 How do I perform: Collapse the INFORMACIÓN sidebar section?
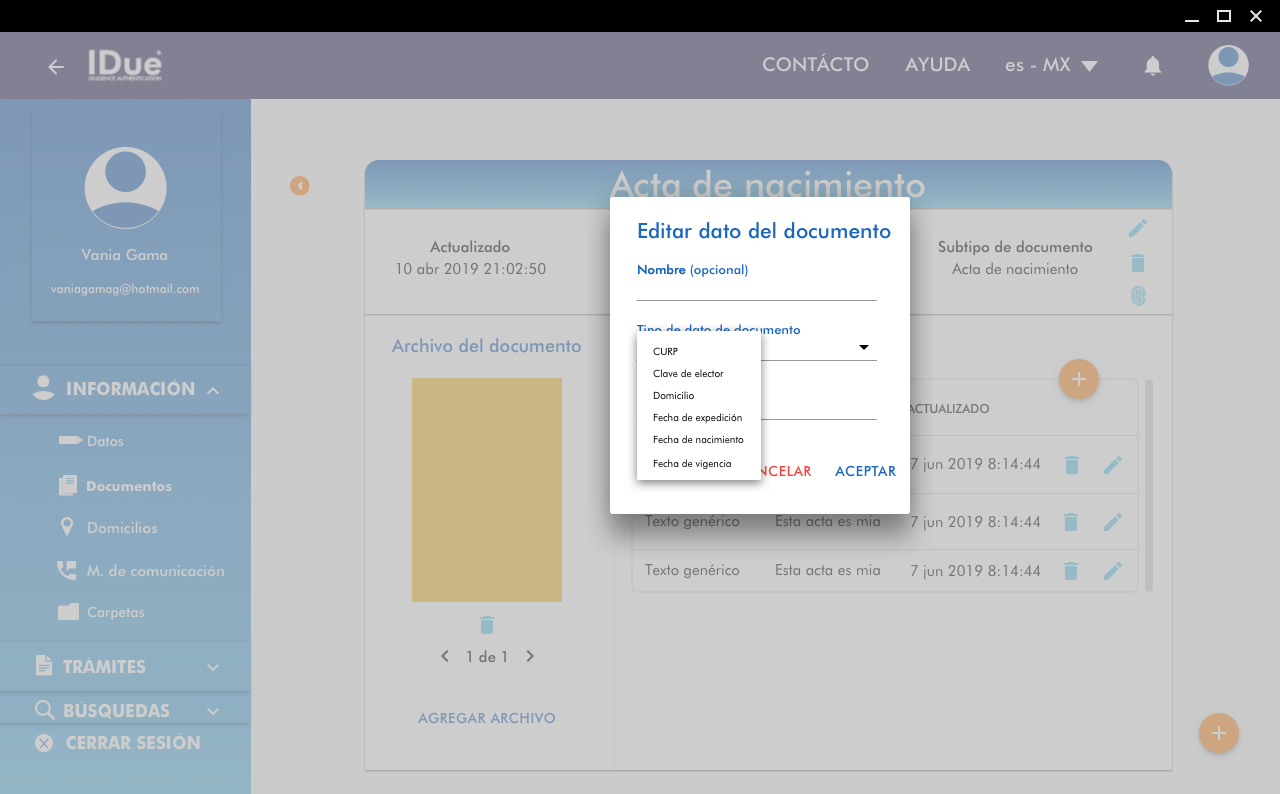pyautogui.click(x=213, y=390)
